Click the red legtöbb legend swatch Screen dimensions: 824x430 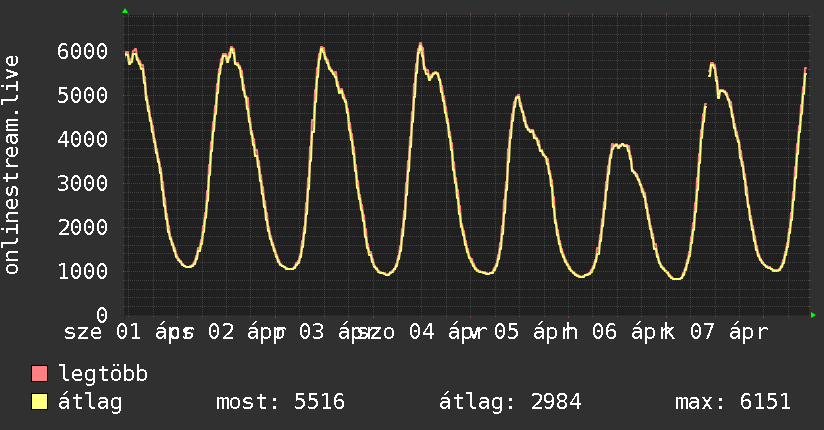tap(40, 374)
